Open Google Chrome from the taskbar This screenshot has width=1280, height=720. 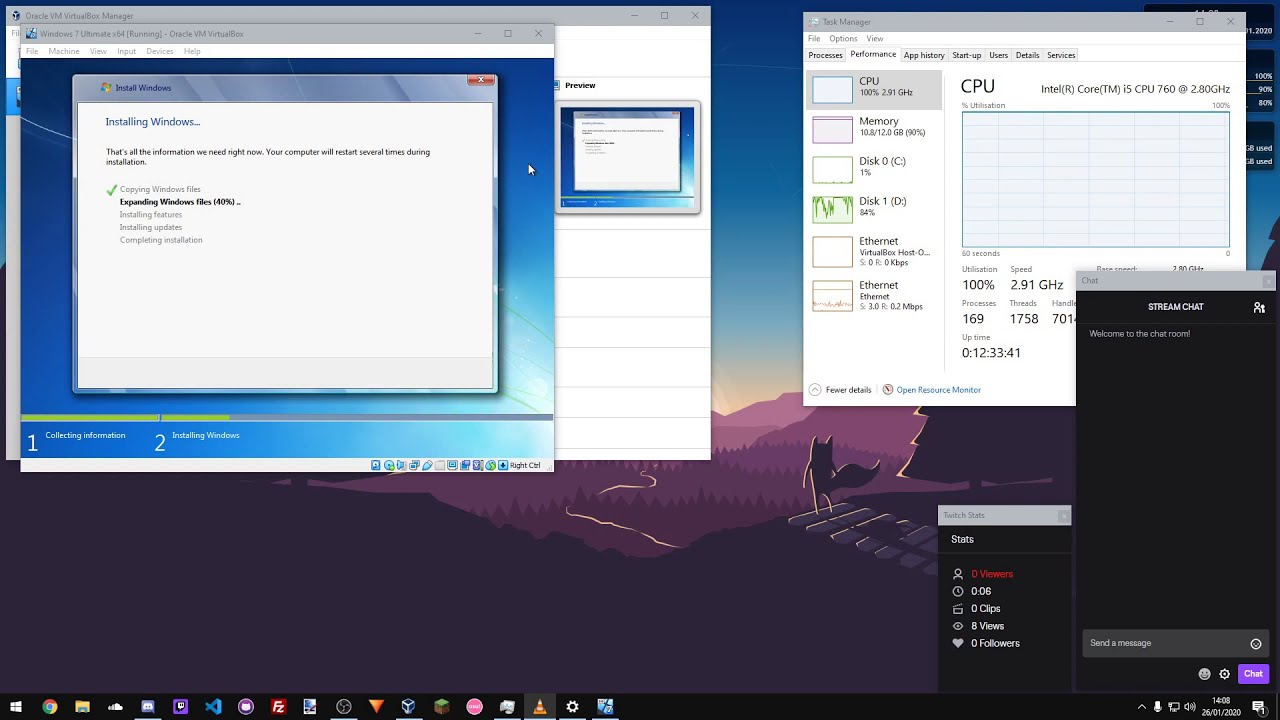(x=49, y=707)
